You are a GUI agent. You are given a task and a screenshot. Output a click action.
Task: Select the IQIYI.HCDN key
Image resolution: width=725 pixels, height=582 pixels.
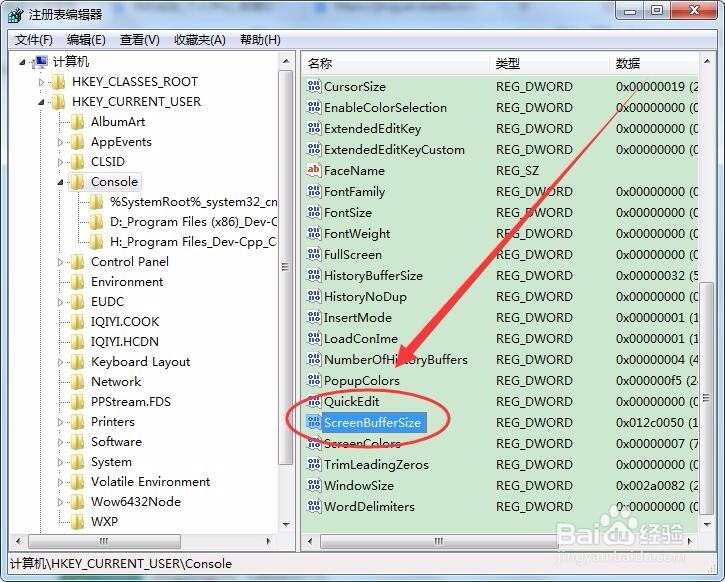click(x=125, y=341)
